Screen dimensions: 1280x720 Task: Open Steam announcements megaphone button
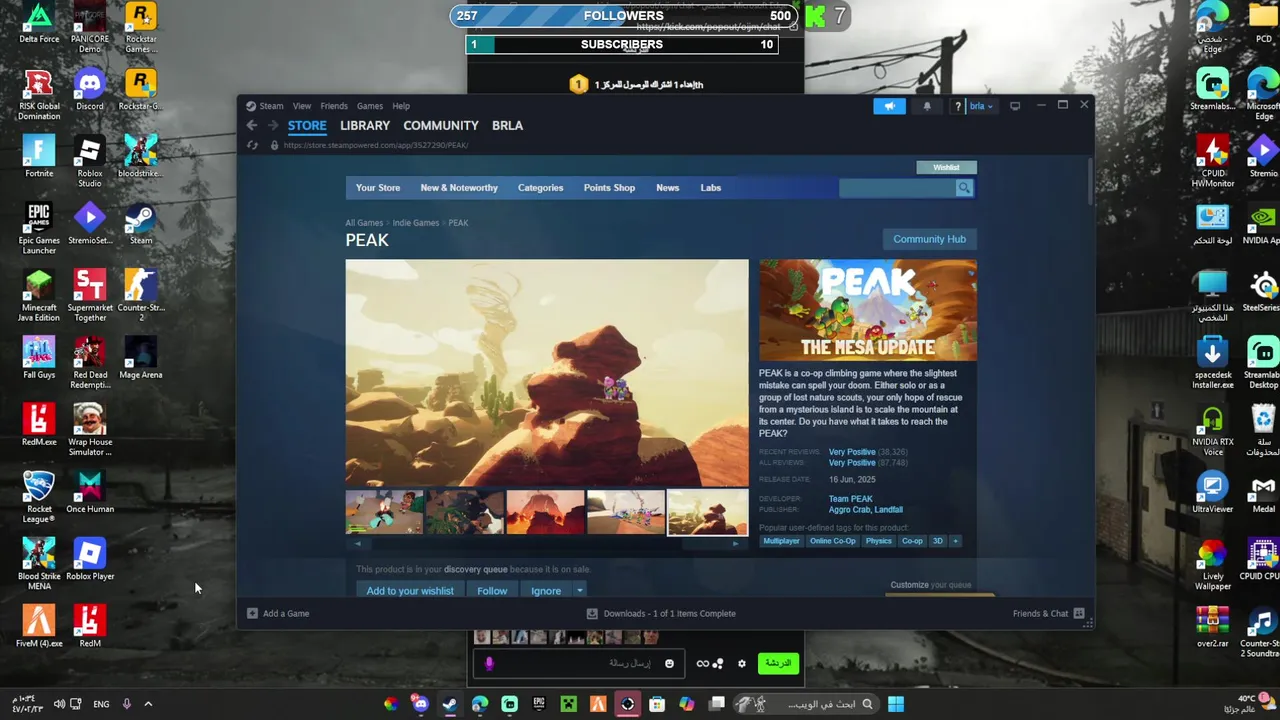pos(889,106)
